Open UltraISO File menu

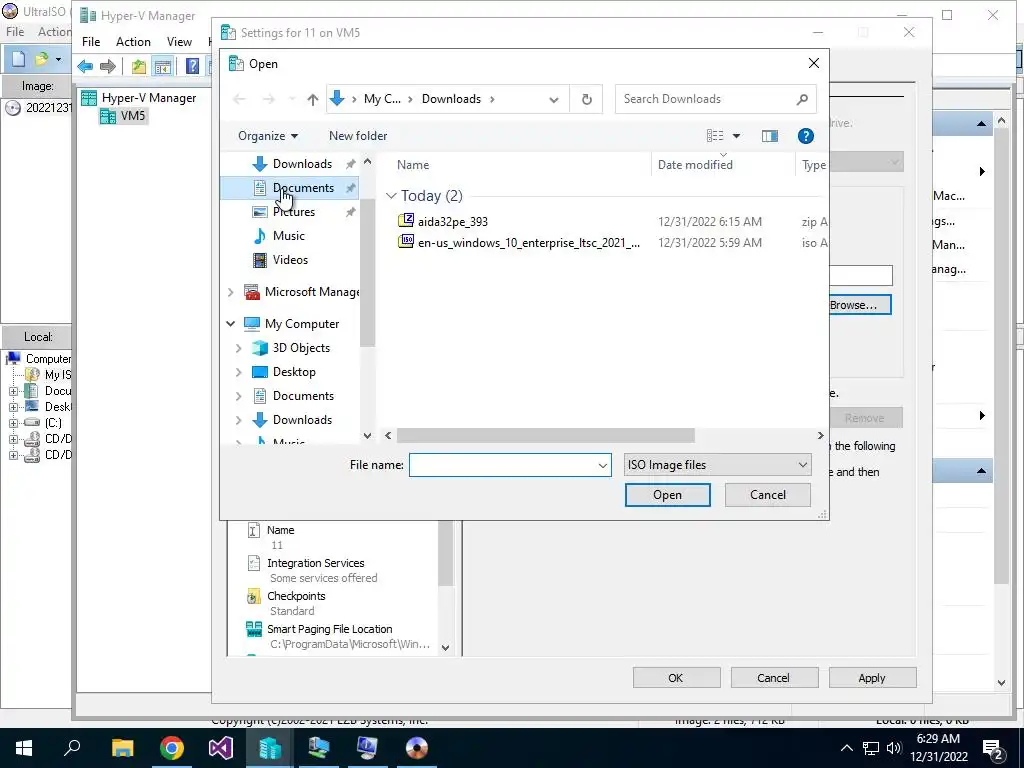pyautogui.click(x=15, y=31)
